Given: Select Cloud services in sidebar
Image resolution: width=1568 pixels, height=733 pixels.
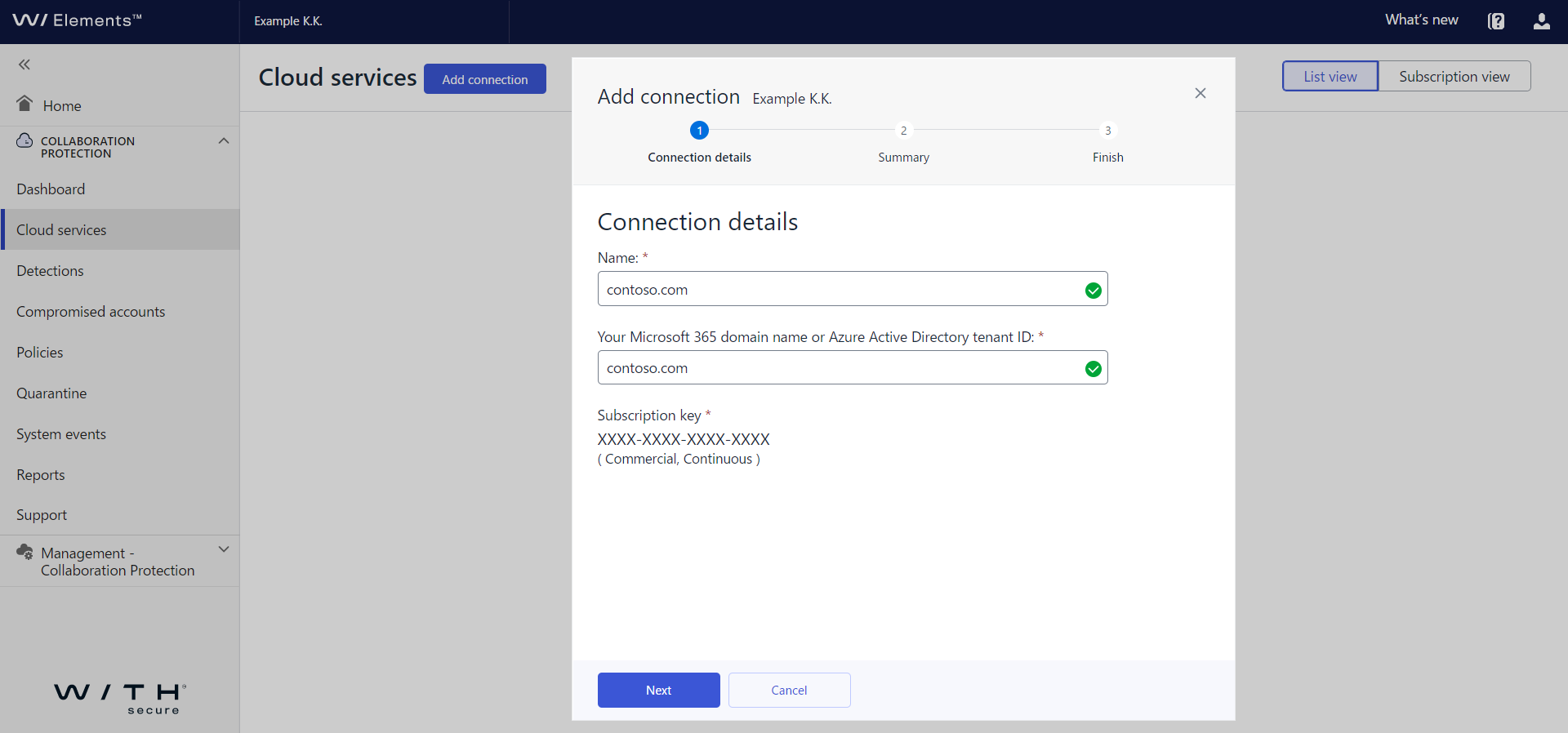Looking at the screenshot, I should [x=120, y=230].
